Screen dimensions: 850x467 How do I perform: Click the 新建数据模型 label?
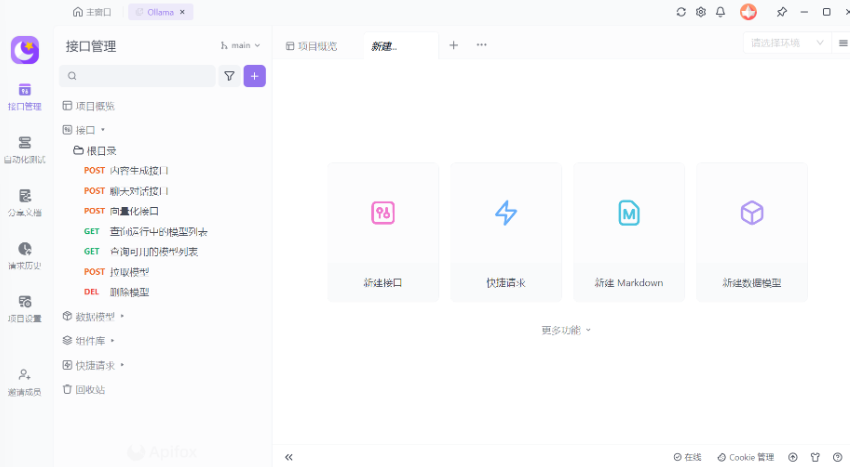(x=752, y=283)
